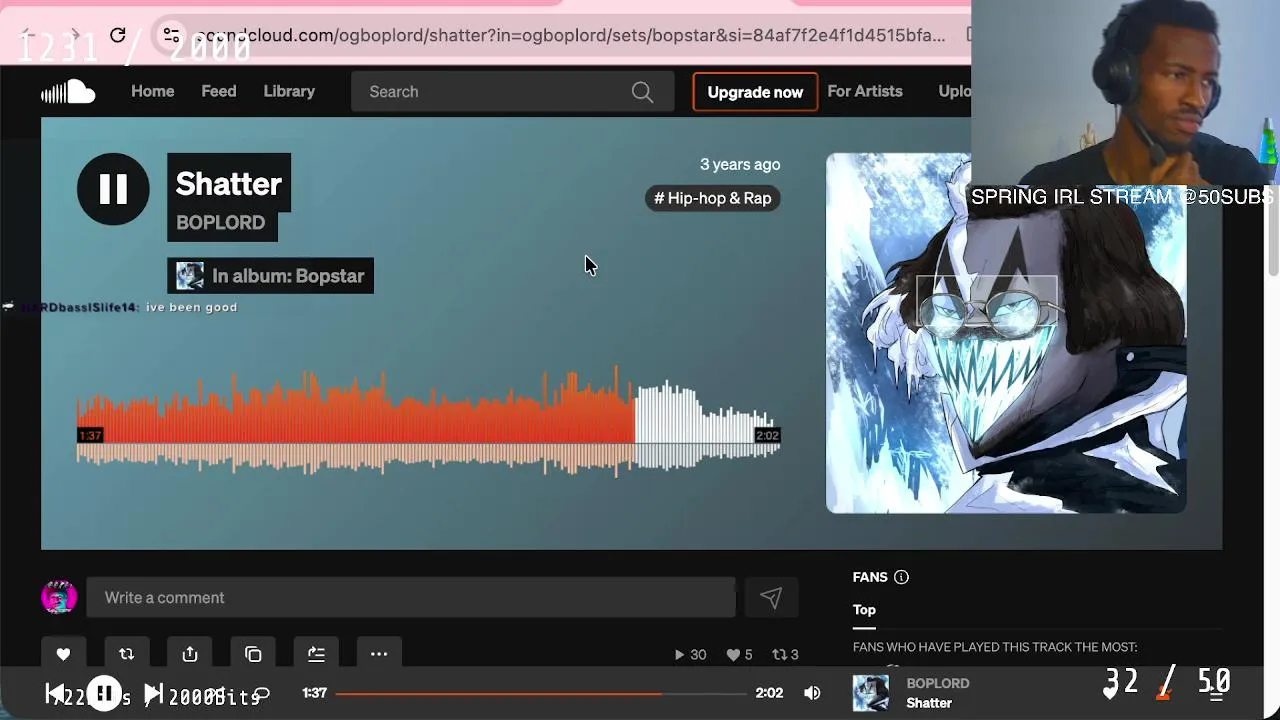Go to the Feed page

tap(218, 91)
